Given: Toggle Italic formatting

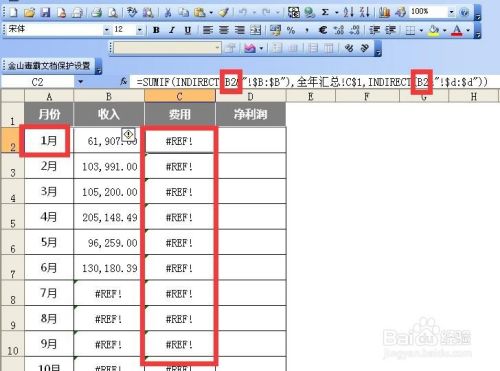Looking at the screenshot, I should (172, 30).
